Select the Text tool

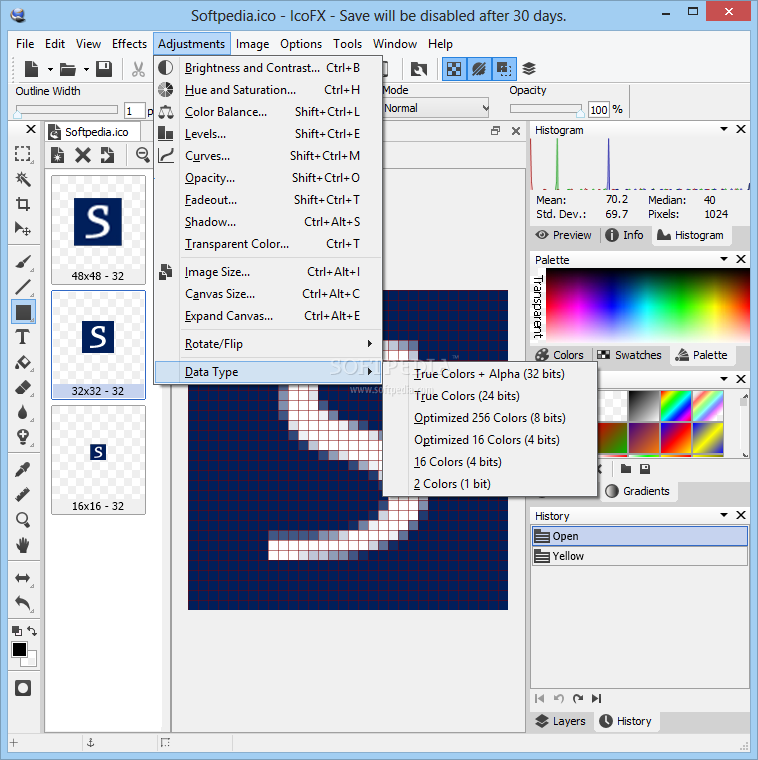pos(23,337)
